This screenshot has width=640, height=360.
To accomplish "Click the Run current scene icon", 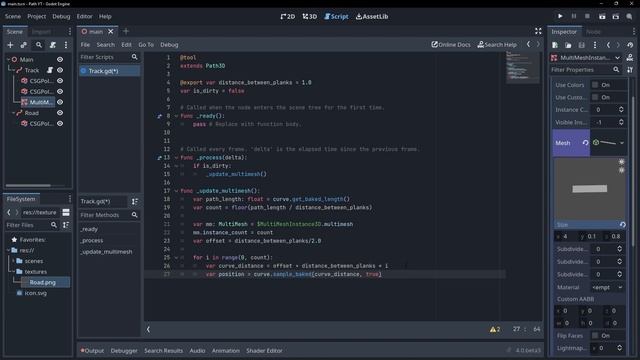I will (x=602, y=16).
